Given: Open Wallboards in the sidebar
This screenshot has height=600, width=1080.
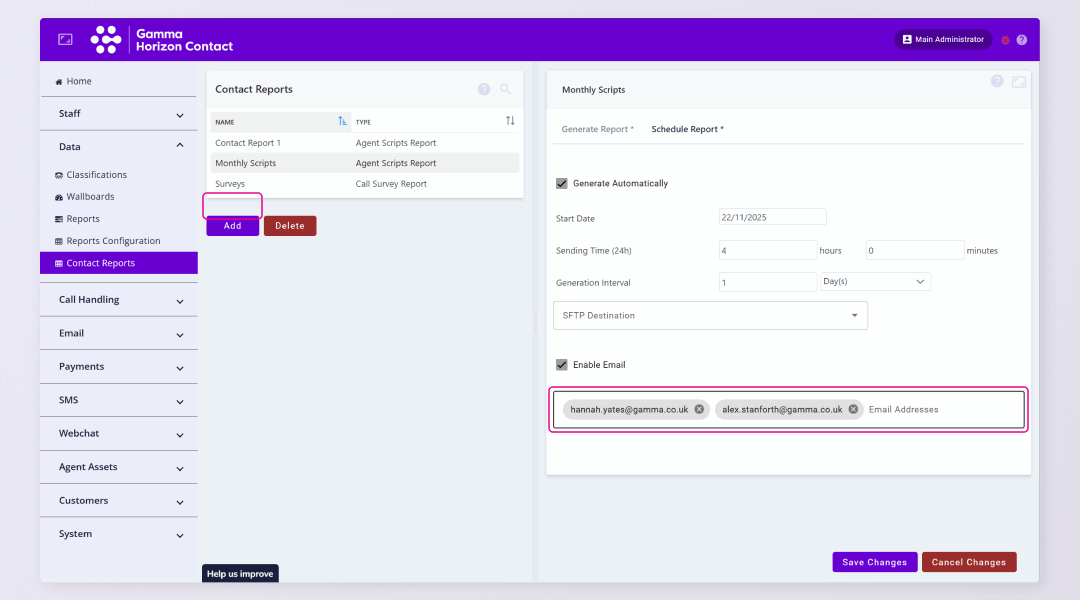Looking at the screenshot, I should (x=90, y=197).
